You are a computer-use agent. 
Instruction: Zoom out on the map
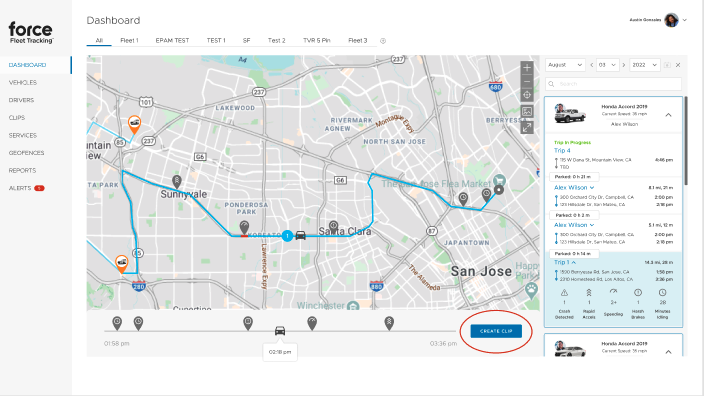tap(527, 82)
